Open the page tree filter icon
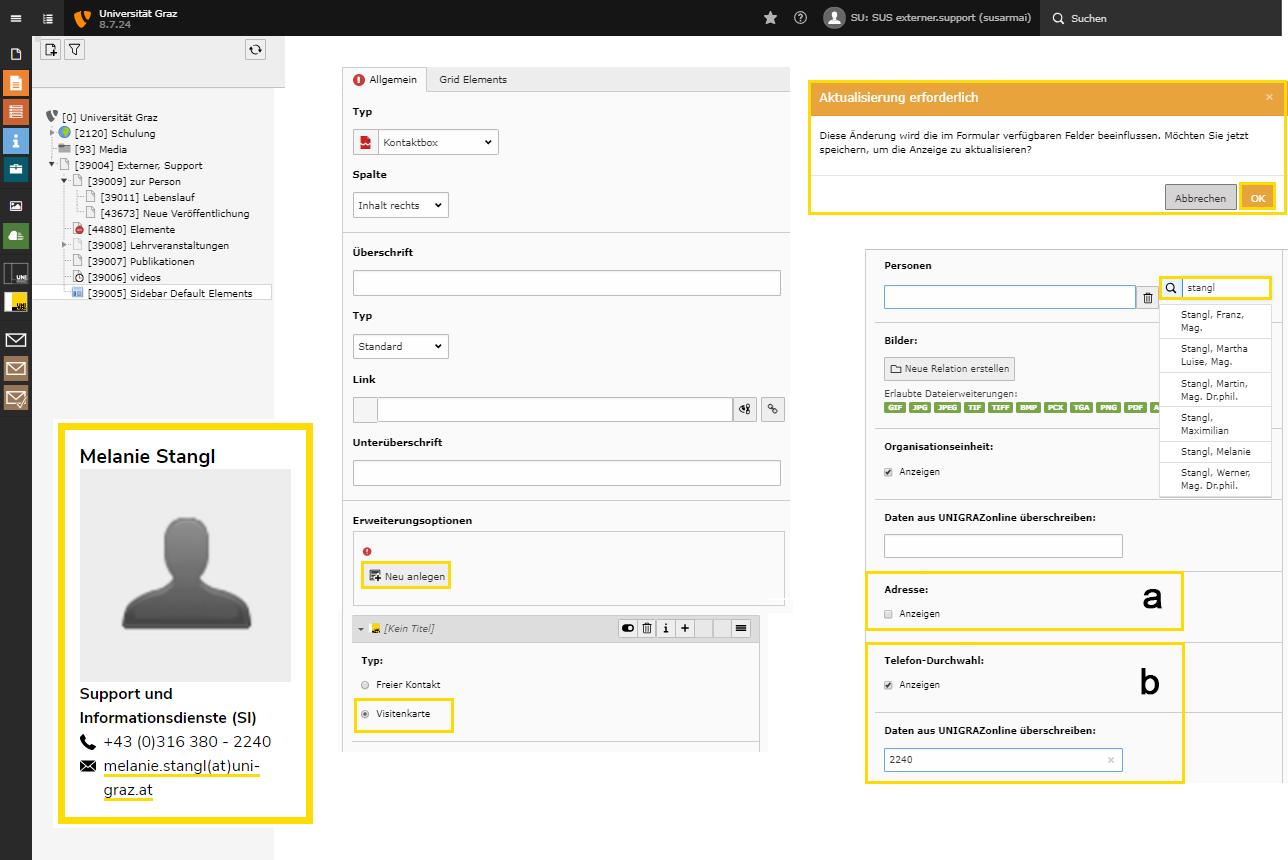This screenshot has height=860, width=1288. coord(74,50)
